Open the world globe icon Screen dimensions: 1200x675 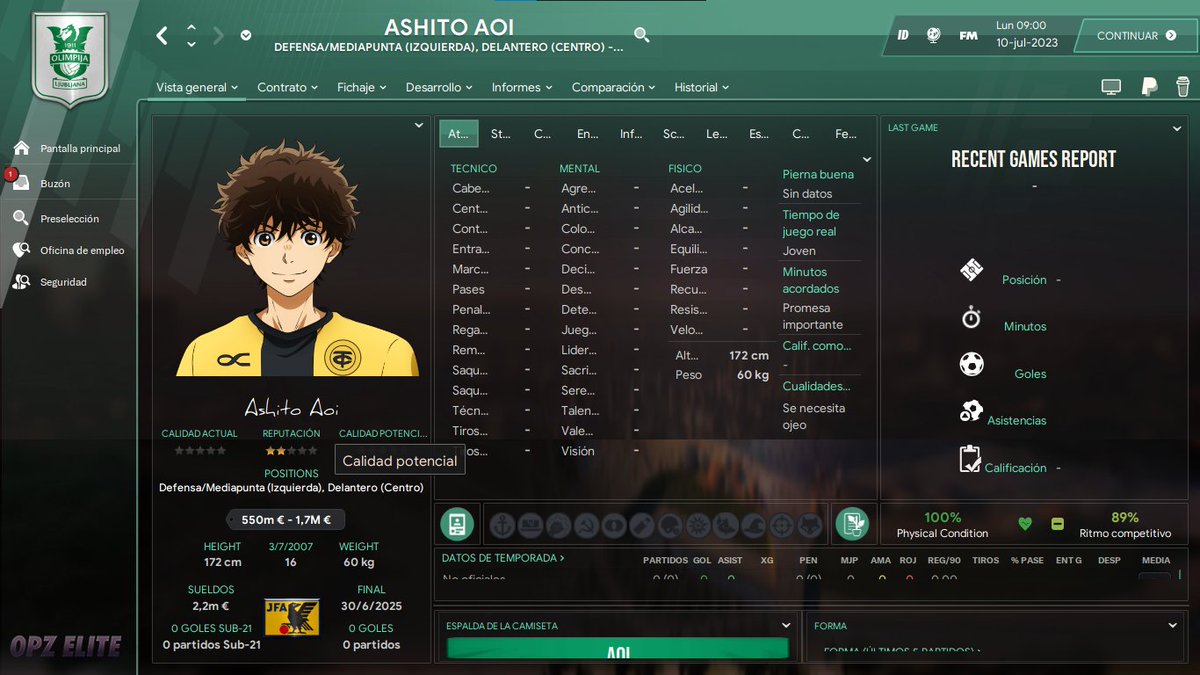click(x=933, y=35)
